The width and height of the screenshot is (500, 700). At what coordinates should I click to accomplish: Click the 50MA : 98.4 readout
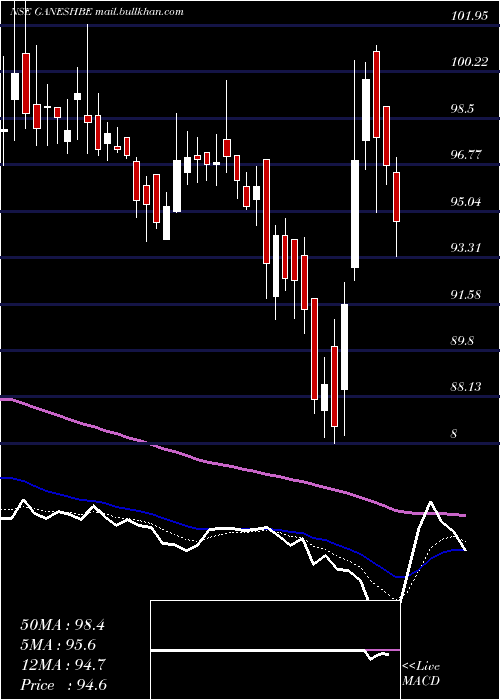(x=62, y=625)
